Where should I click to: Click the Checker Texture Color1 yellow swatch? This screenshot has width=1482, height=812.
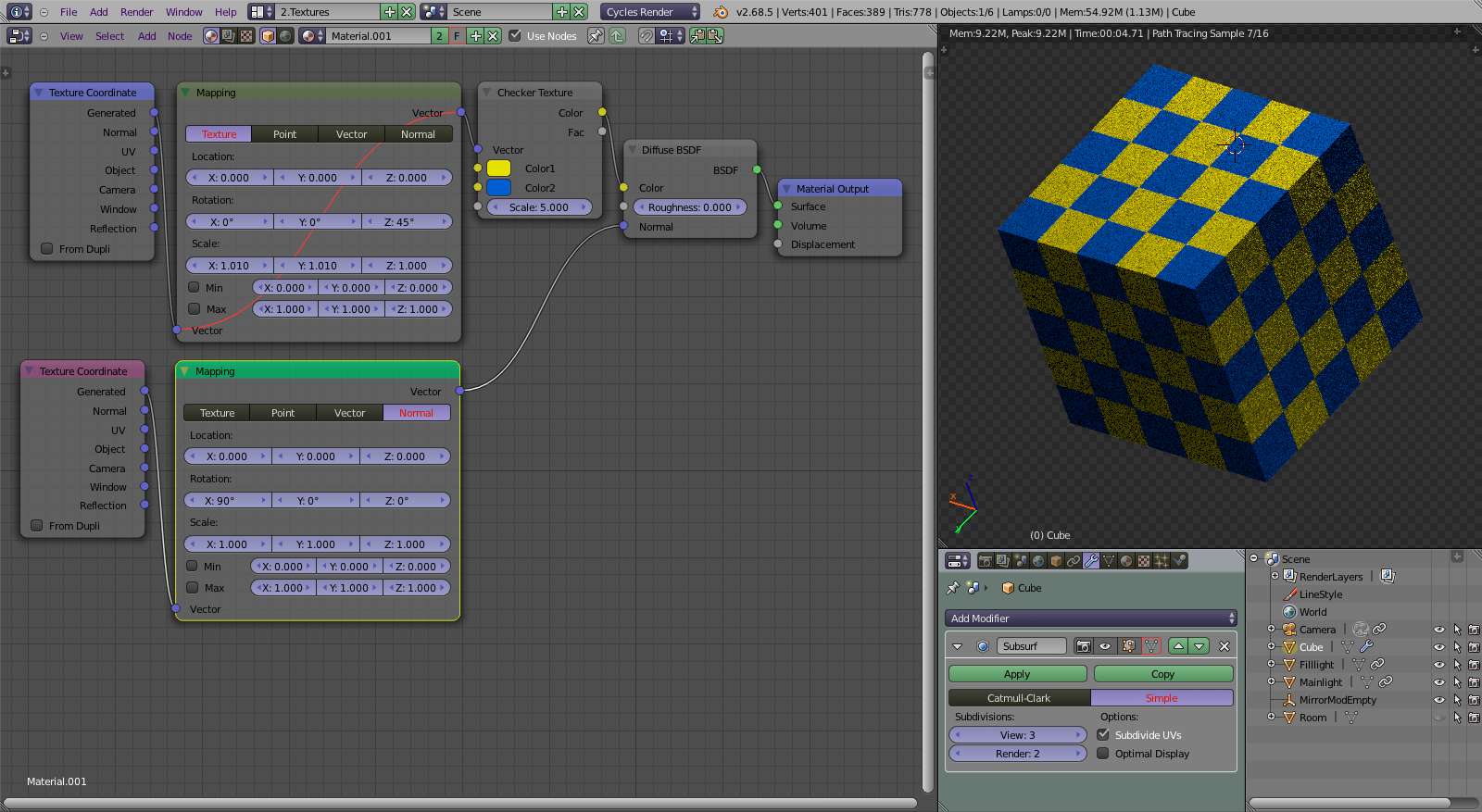(498, 169)
